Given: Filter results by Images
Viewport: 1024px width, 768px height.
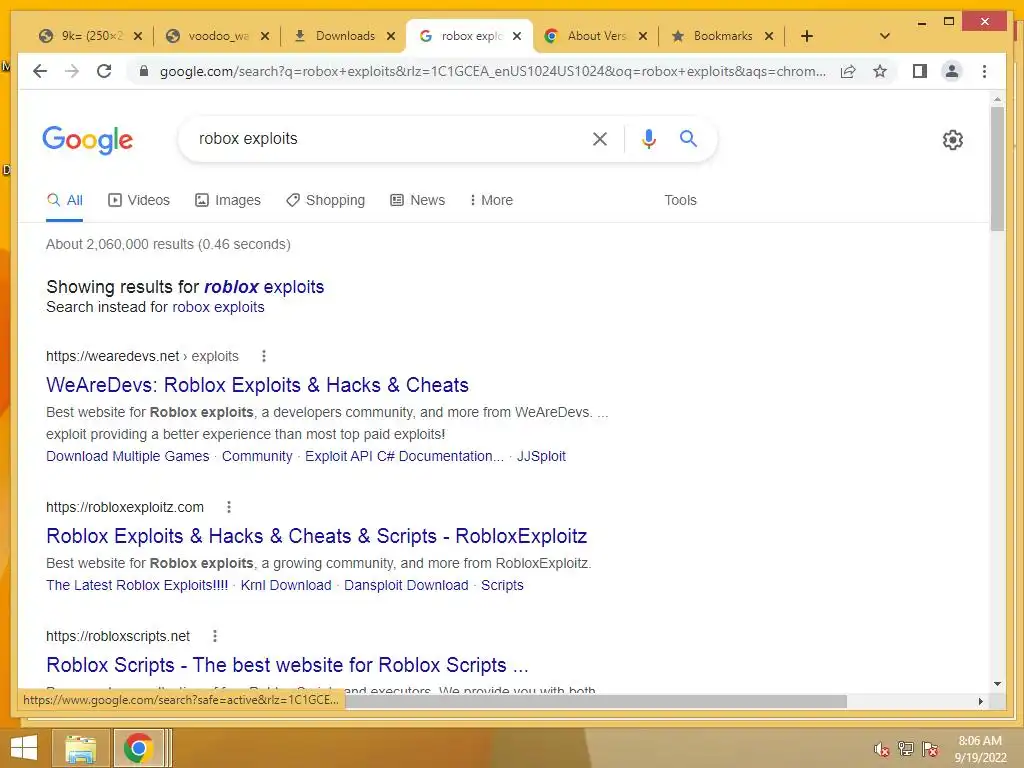Looking at the screenshot, I should click(228, 200).
